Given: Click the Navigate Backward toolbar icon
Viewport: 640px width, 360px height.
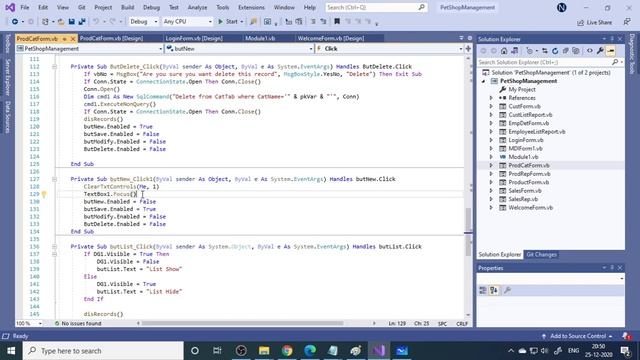Looking at the screenshot, I should (x=15, y=22).
